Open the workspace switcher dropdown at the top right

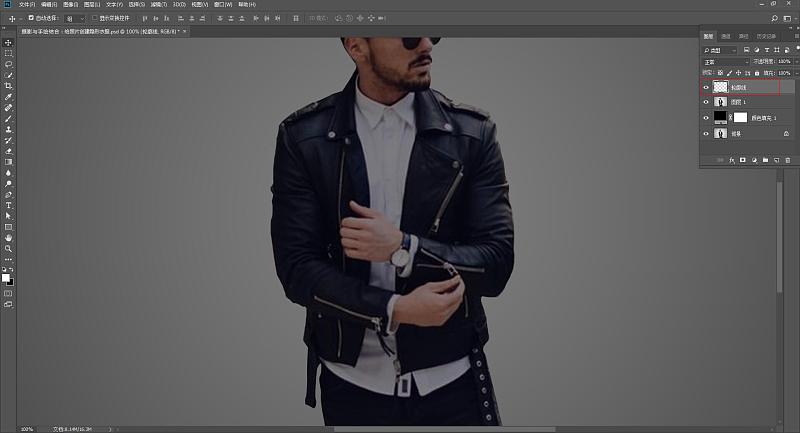788,18
